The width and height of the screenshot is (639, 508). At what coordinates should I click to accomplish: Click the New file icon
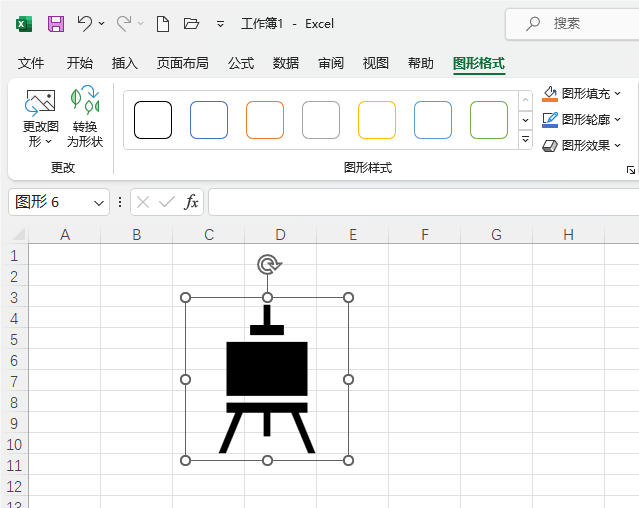pos(163,23)
